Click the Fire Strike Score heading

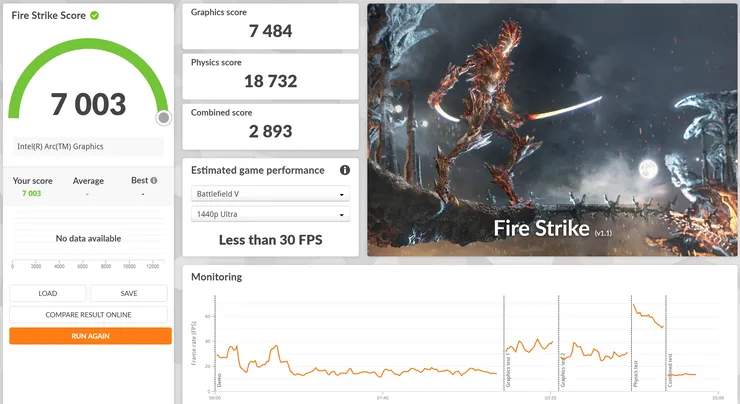click(x=49, y=16)
